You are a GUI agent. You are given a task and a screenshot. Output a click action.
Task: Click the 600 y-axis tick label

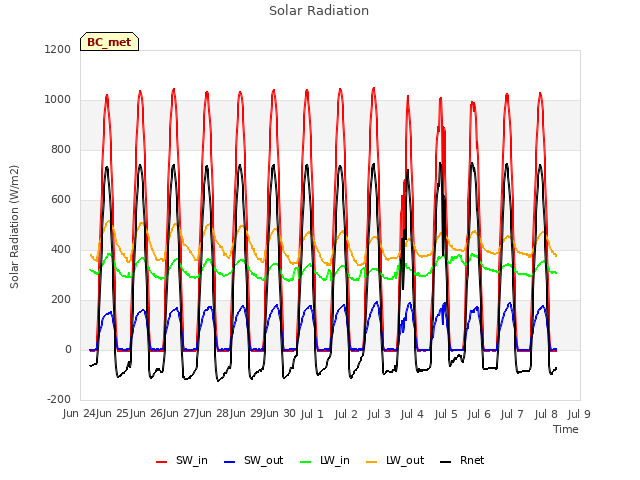point(61,200)
